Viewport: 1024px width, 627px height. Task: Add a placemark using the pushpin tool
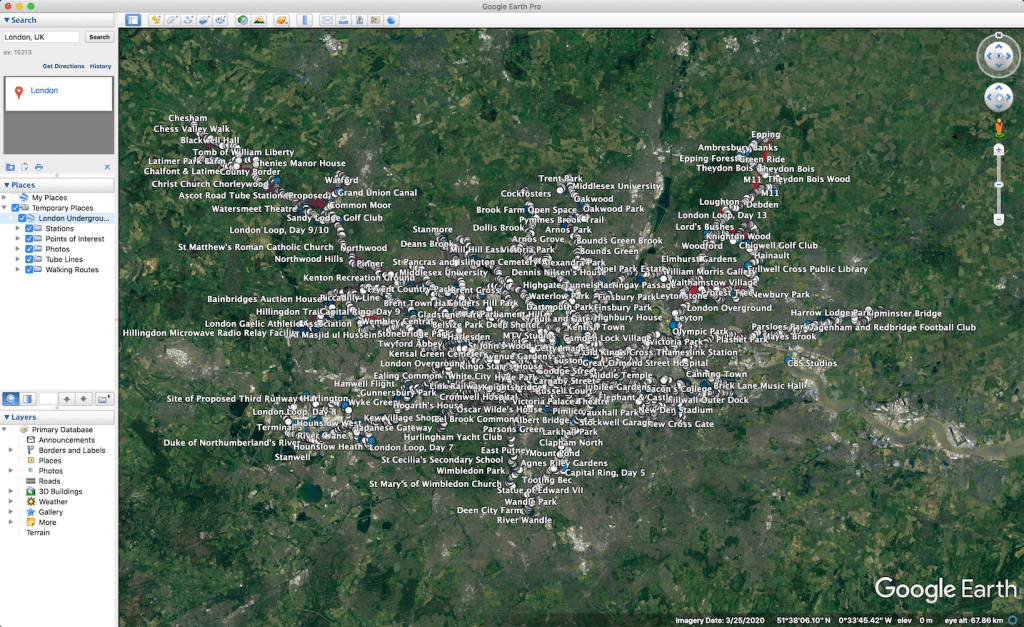[x=156, y=20]
